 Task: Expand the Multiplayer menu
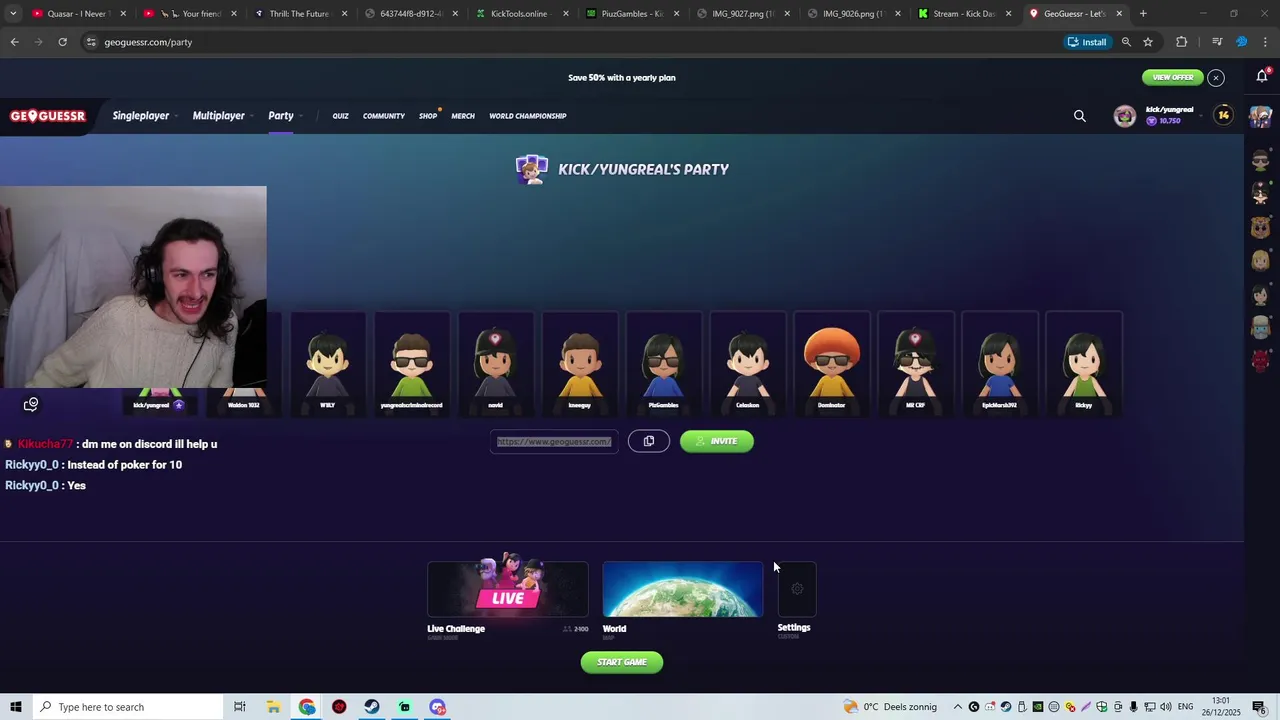[x=223, y=116]
